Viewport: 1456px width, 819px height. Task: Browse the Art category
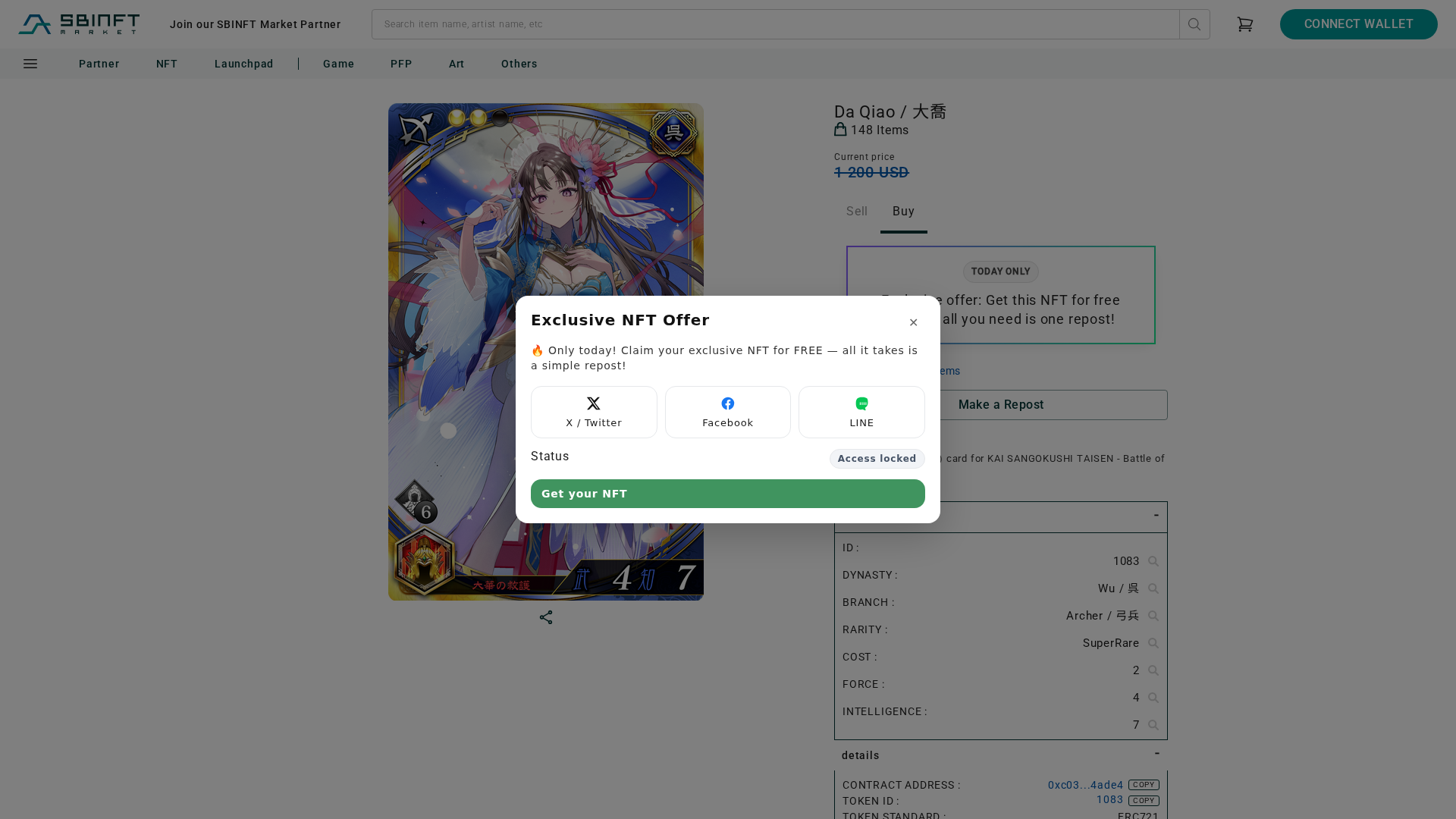[457, 64]
